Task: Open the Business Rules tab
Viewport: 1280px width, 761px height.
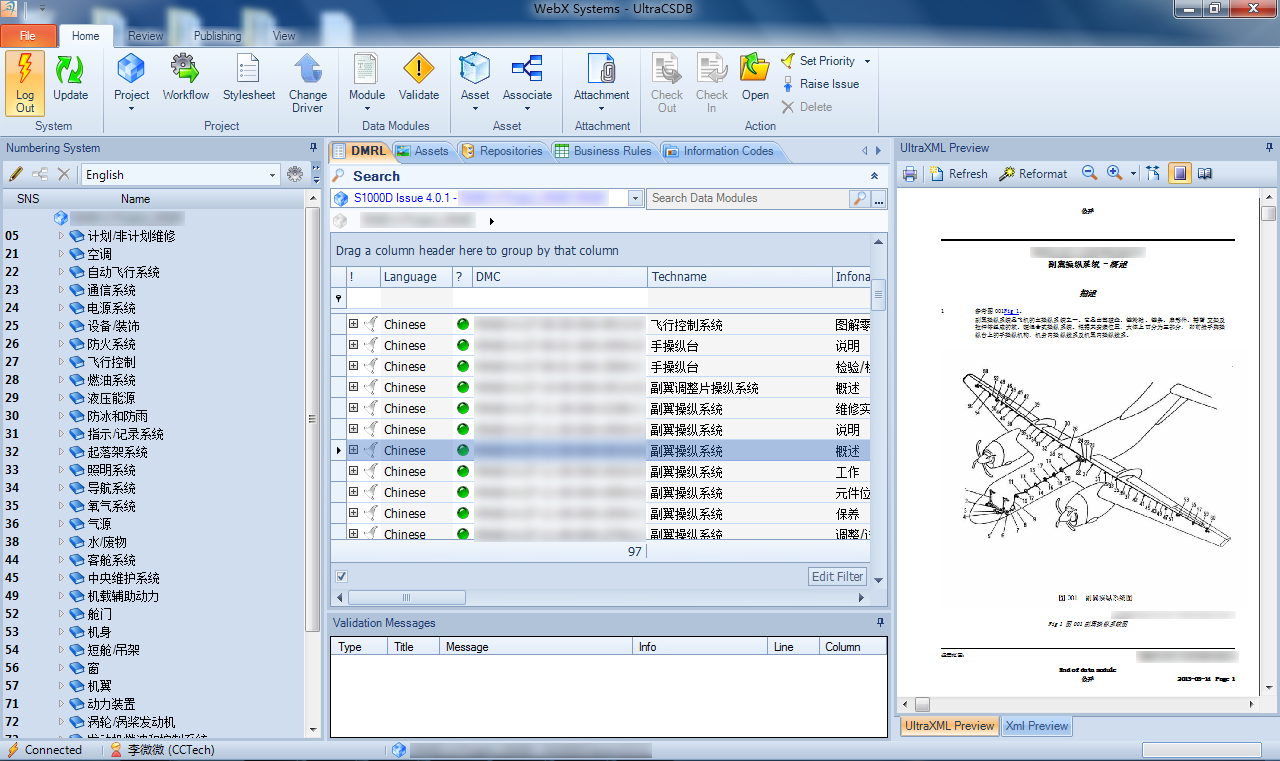Action: (x=604, y=151)
